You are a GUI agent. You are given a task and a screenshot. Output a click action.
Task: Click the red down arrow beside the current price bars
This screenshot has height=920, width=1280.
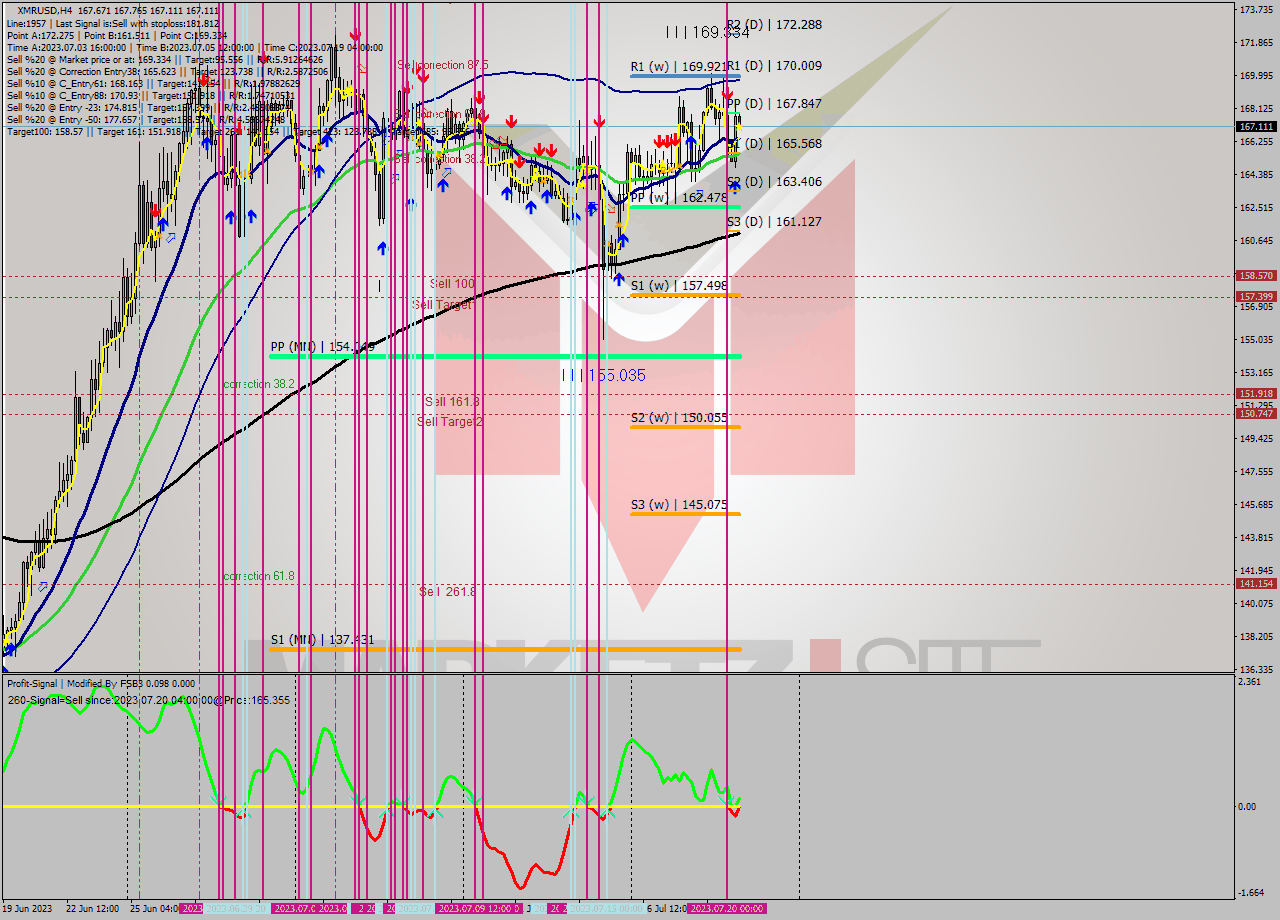[727, 93]
